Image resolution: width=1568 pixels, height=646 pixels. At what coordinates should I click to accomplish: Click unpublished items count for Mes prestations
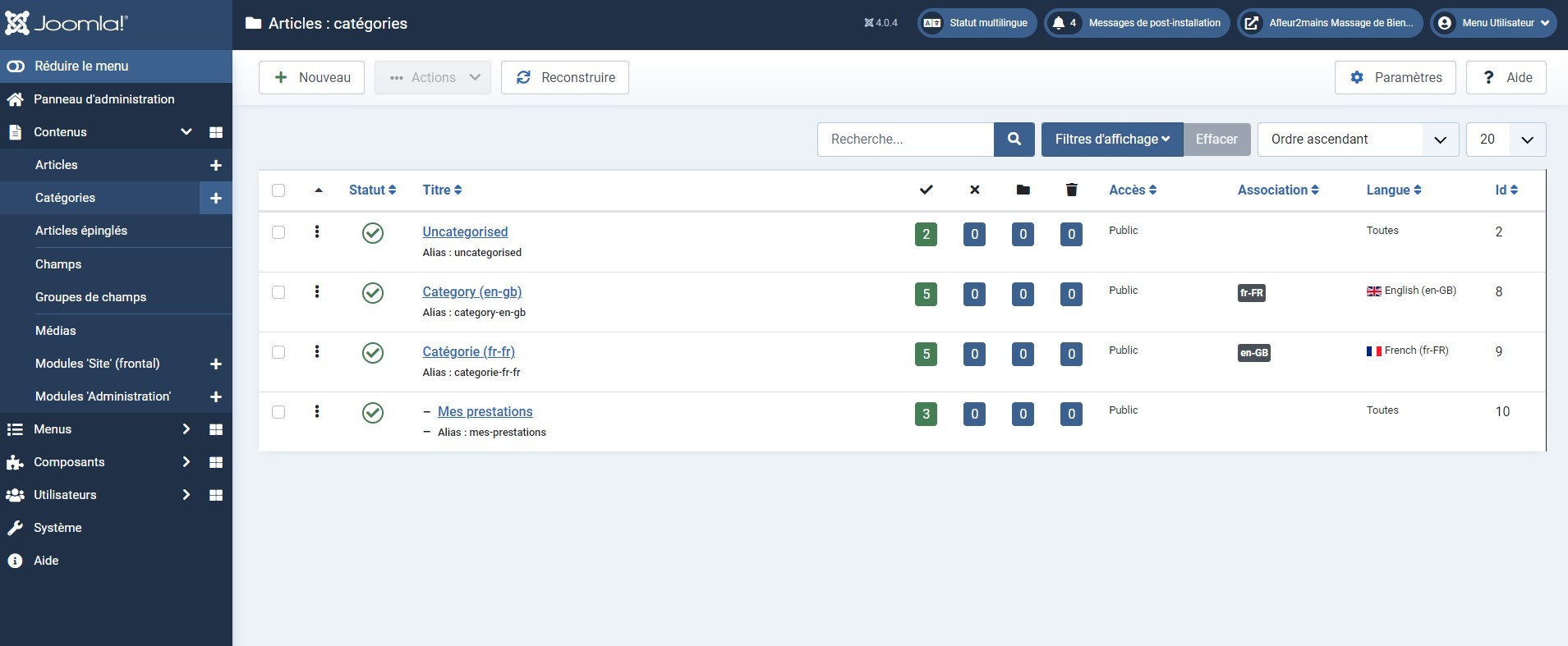point(975,415)
